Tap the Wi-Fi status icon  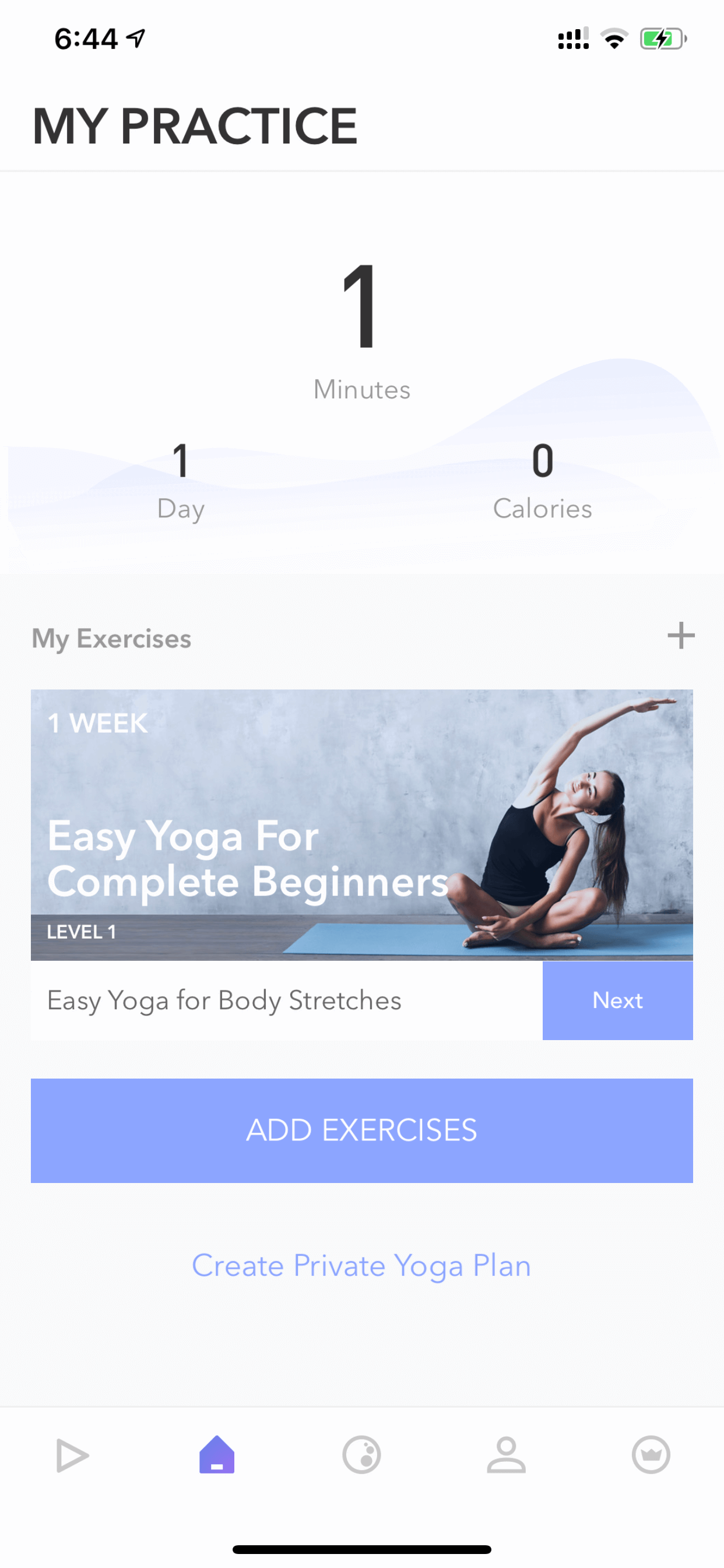614,39
